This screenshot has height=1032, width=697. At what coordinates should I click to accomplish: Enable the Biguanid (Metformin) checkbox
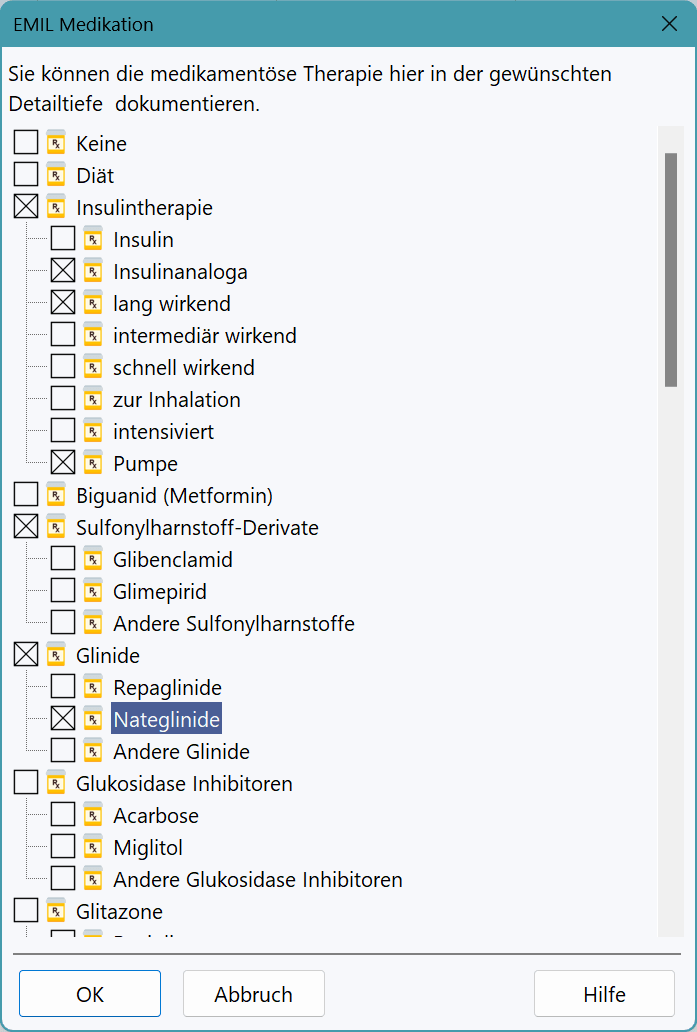(26, 495)
